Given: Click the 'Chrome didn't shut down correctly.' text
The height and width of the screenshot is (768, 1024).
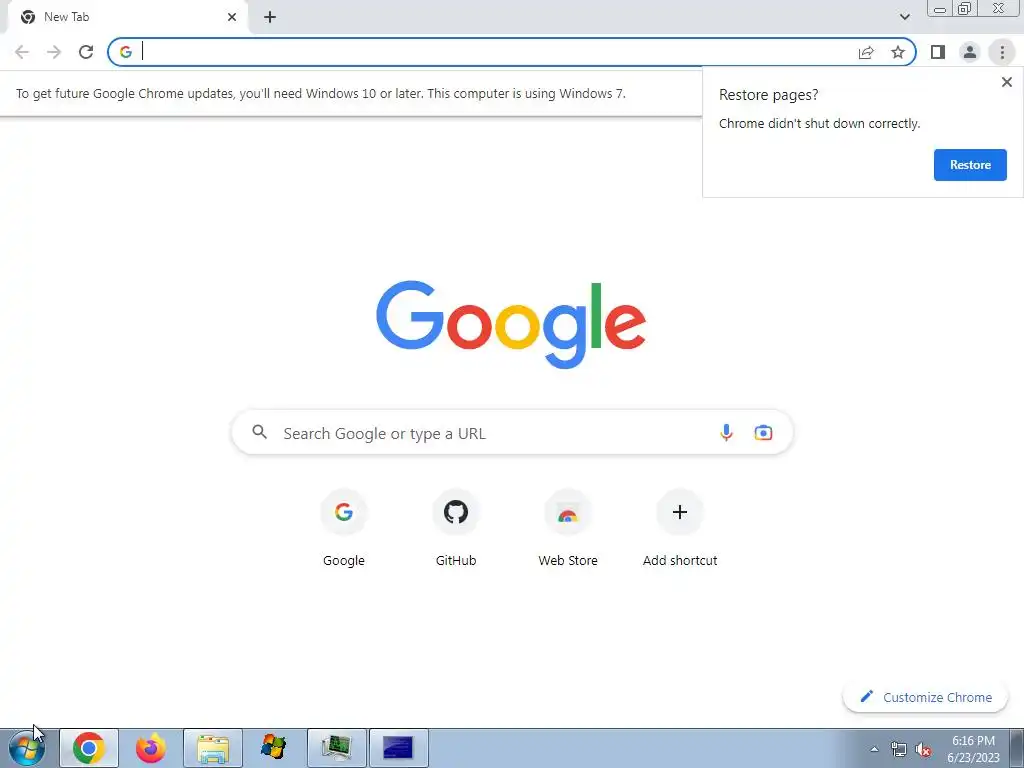Looking at the screenshot, I should pos(819,123).
